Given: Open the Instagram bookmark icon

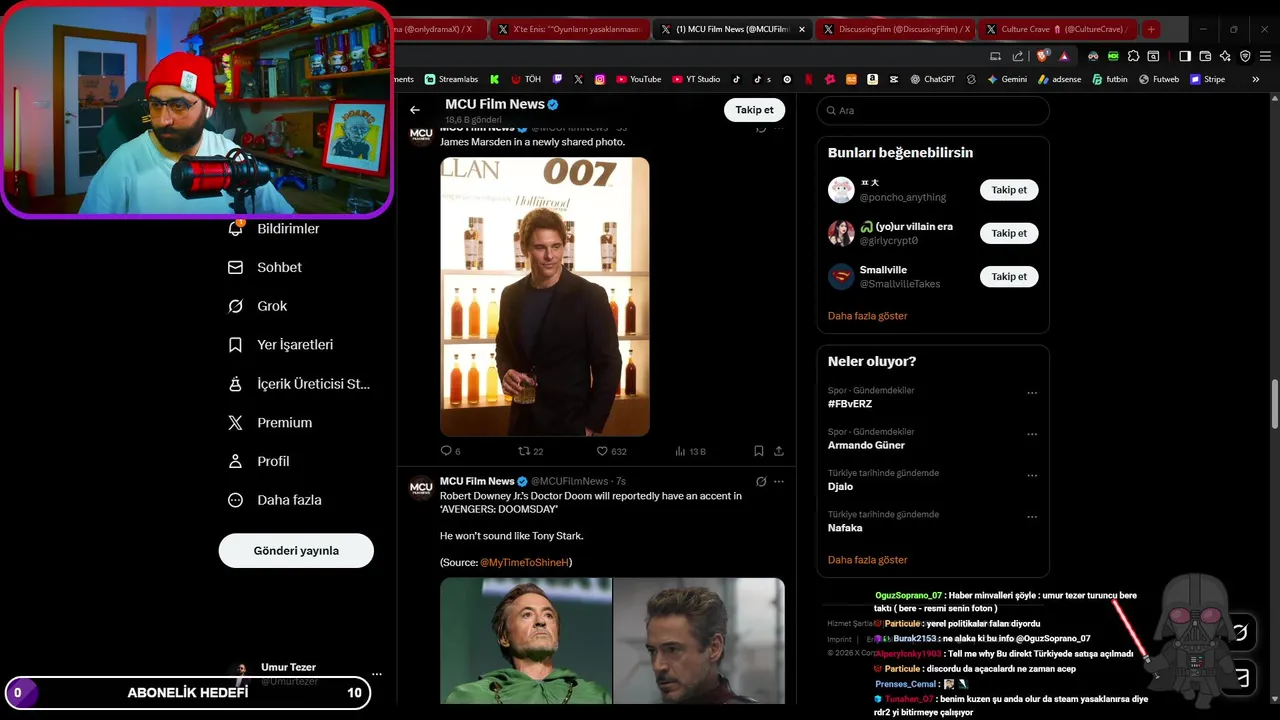Looking at the screenshot, I should point(600,79).
